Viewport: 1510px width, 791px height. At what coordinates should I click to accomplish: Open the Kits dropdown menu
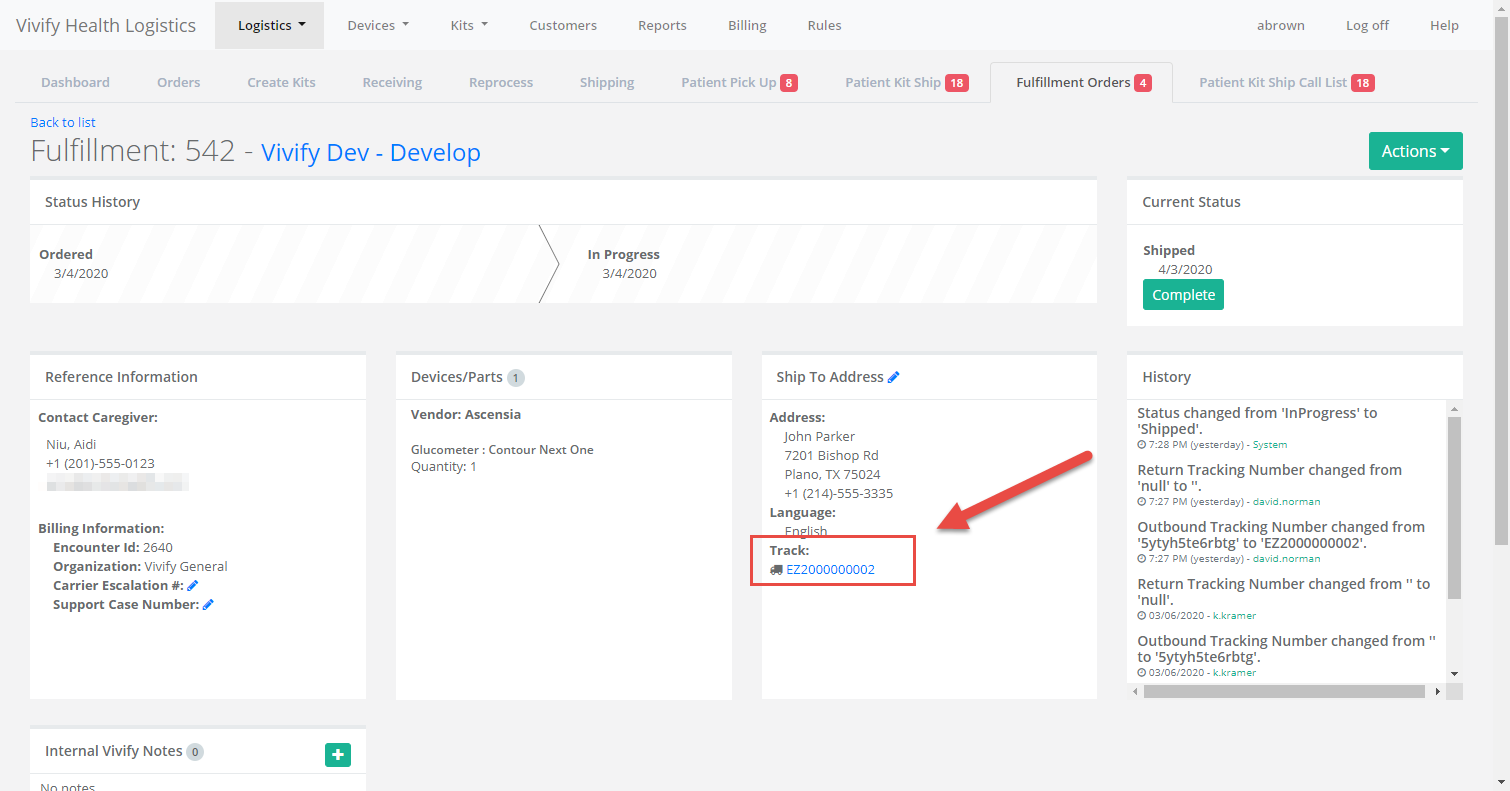(x=469, y=25)
